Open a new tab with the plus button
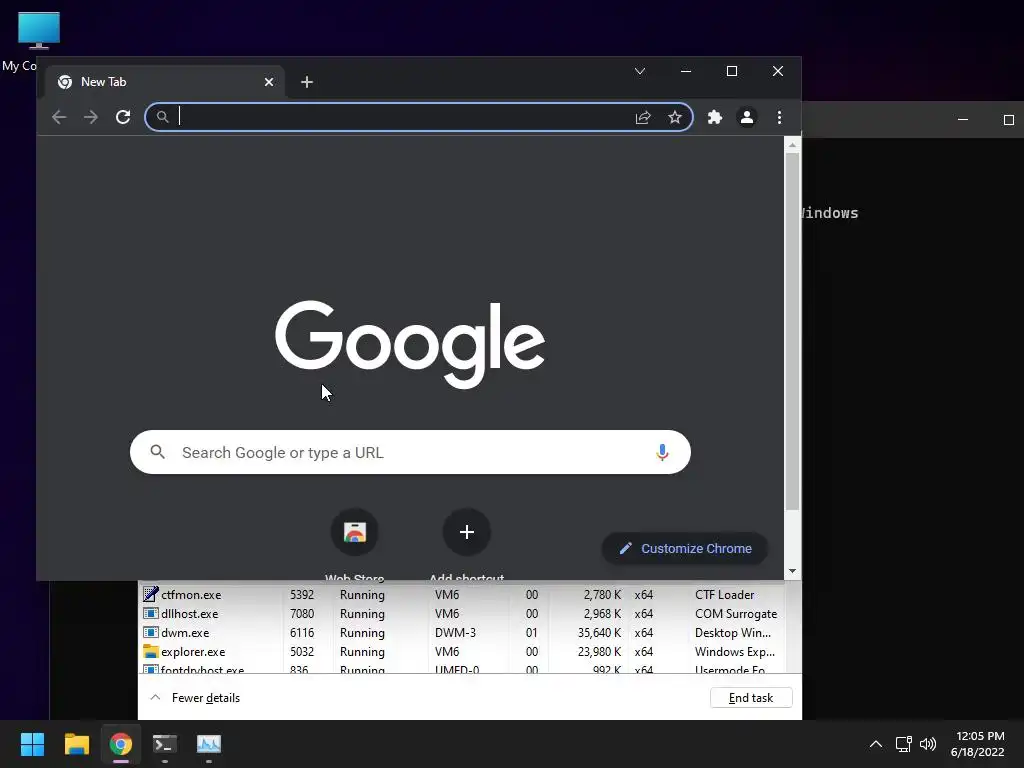Screen dimensions: 1024x768 pos(307,82)
